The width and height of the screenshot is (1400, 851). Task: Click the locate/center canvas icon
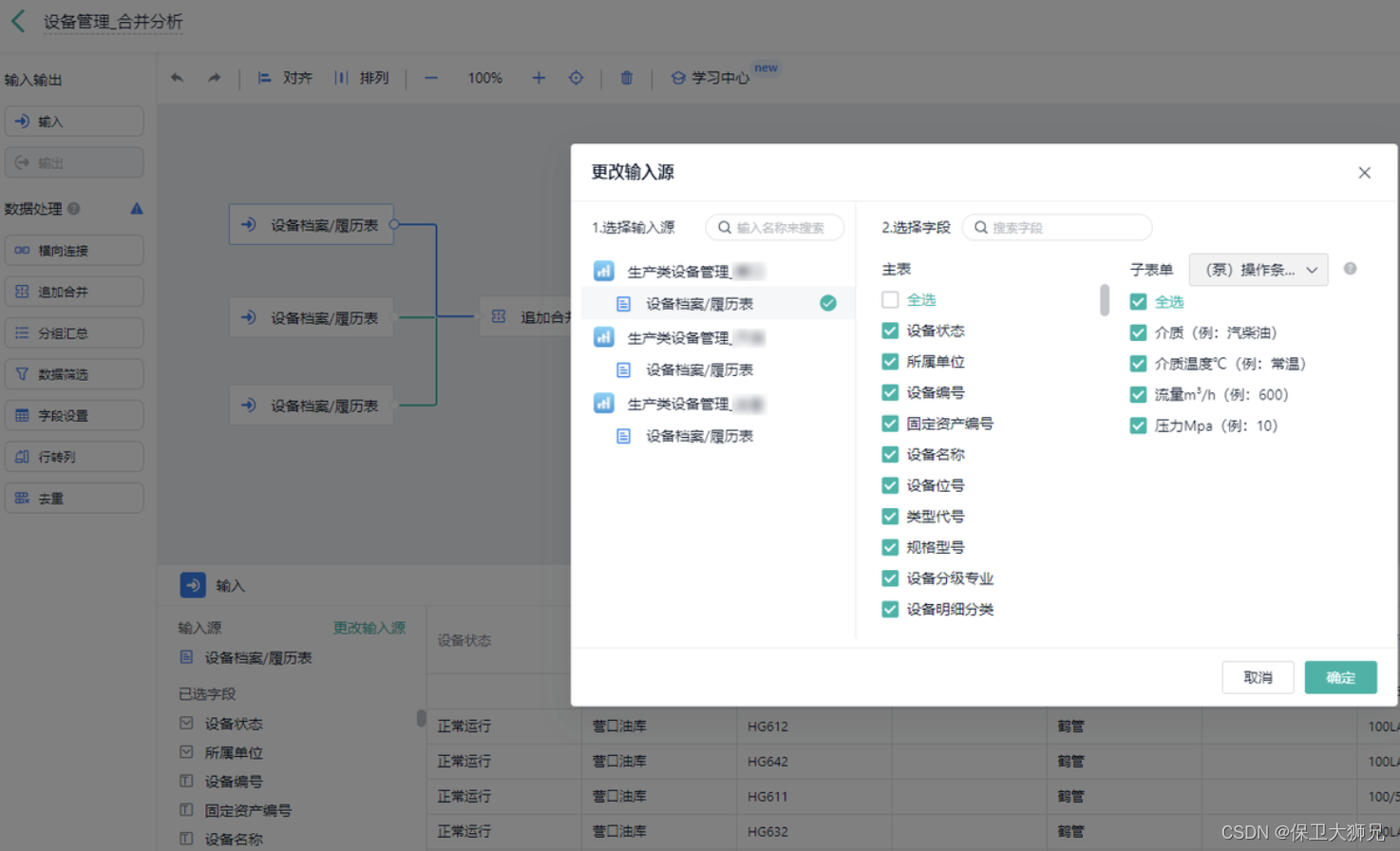point(577,78)
